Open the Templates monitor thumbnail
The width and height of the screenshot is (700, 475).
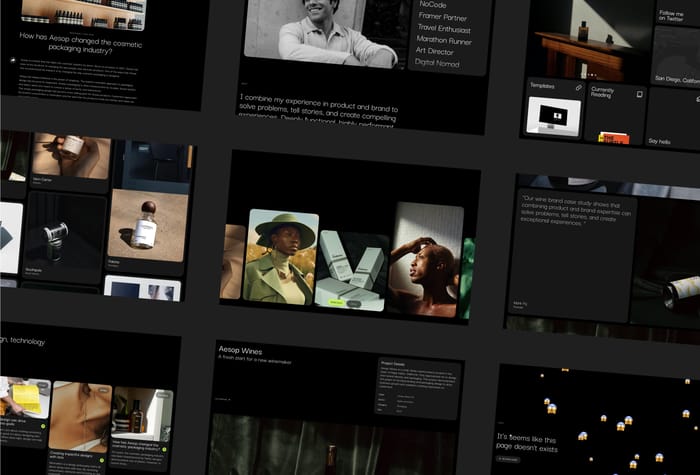[554, 117]
